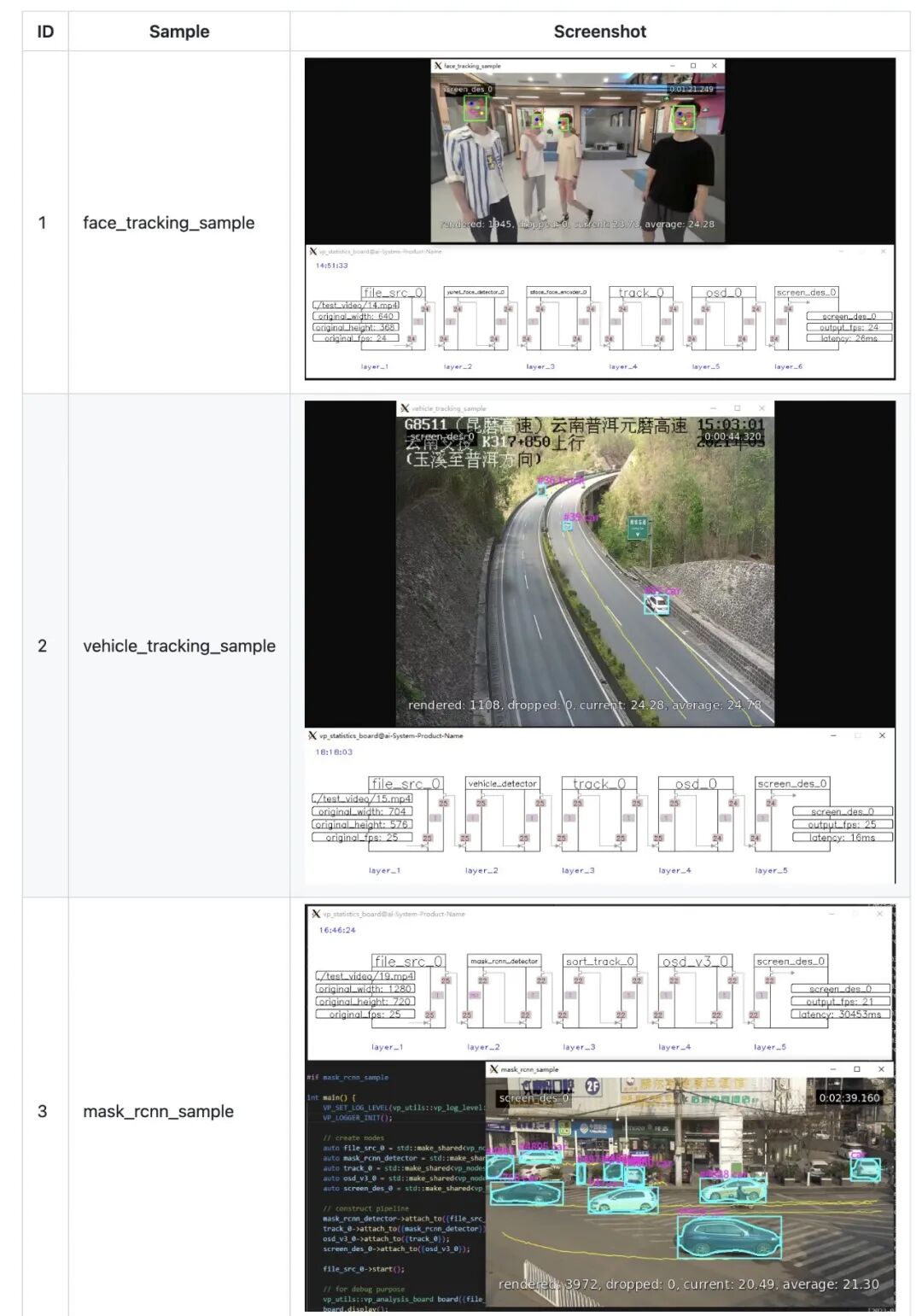Click the X icon of vehicle_tracking_sample window
The width and height of the screenshot is (922, 1316).
tap(405, 408)
